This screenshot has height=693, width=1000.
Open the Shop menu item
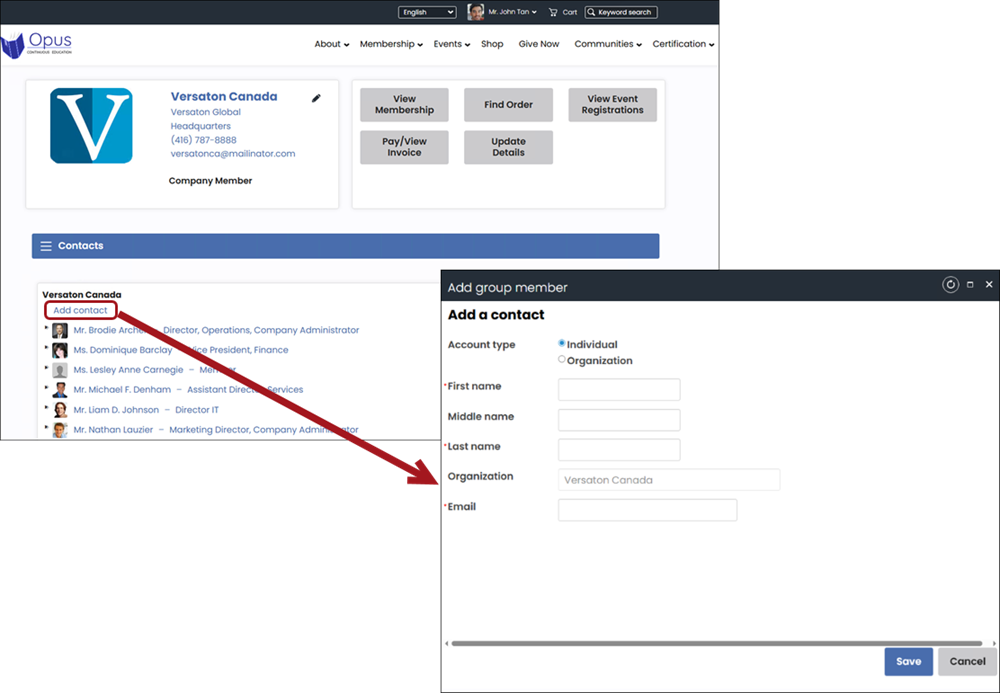tap(492, 44)
